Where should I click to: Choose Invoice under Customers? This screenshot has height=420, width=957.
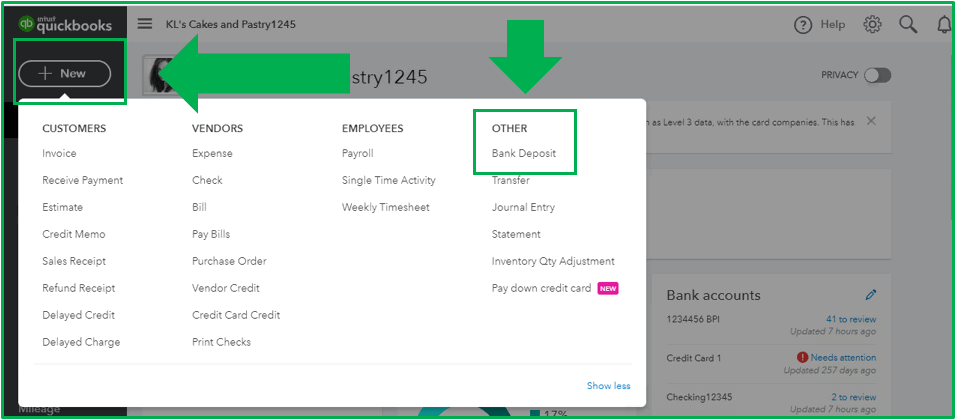pos(59,153)
